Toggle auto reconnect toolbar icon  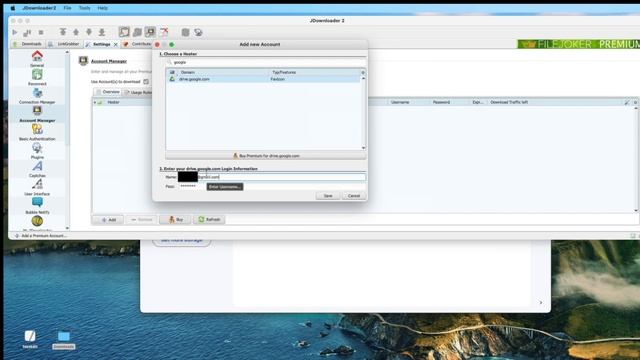pos(138,32)
